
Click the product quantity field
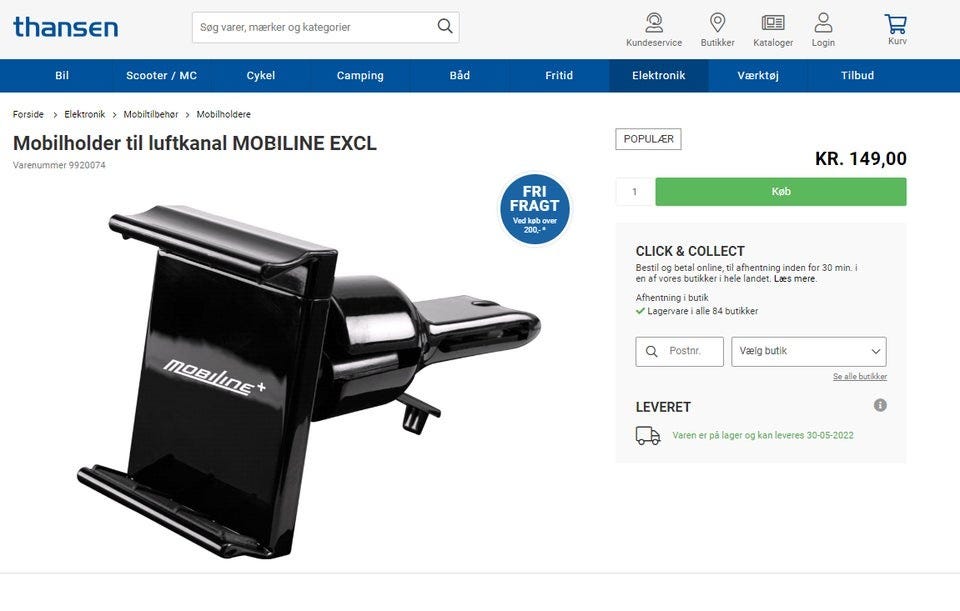(x=634, y=192)
